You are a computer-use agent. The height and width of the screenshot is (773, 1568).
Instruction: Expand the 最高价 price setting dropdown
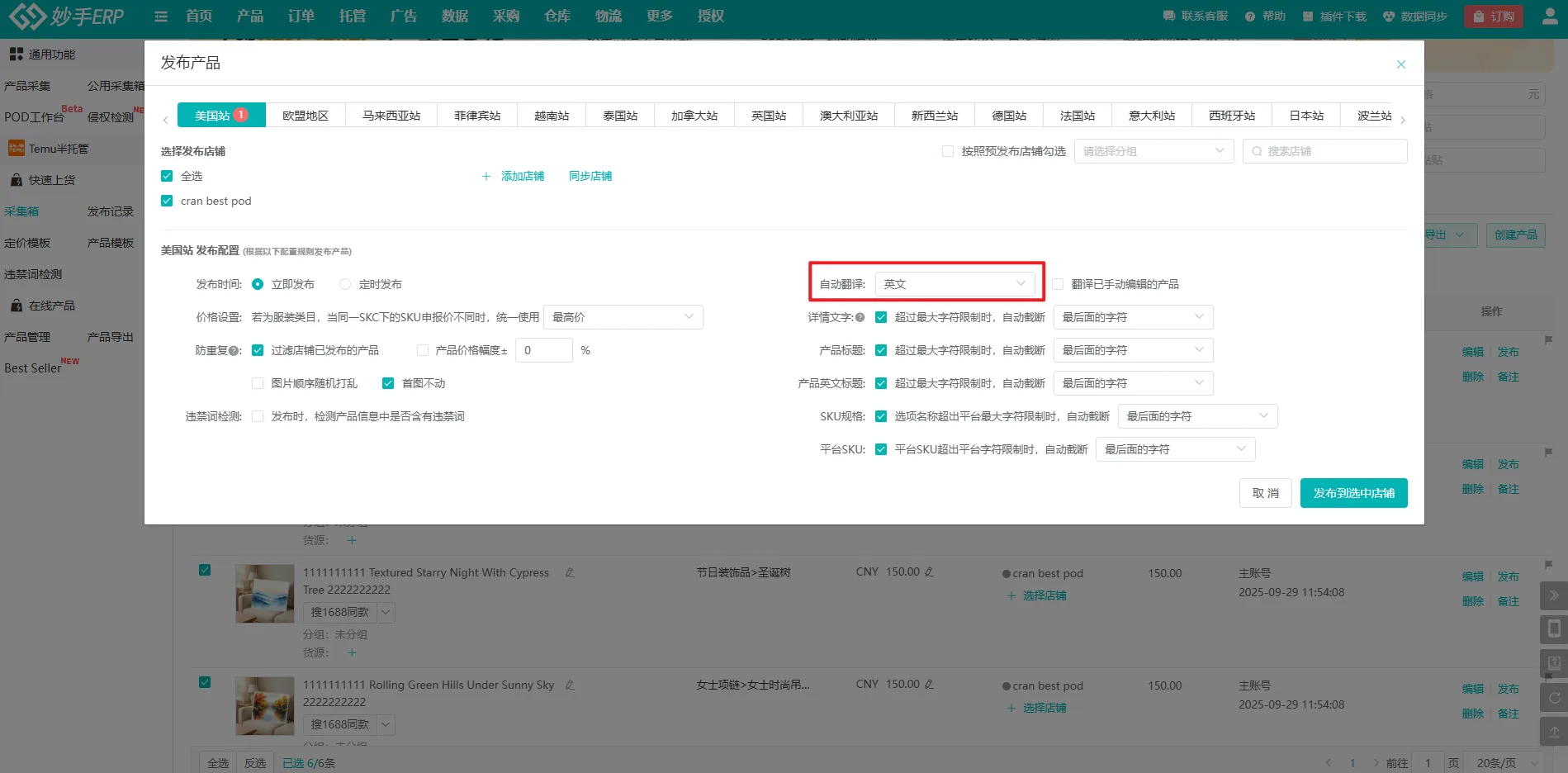point(623,317)
